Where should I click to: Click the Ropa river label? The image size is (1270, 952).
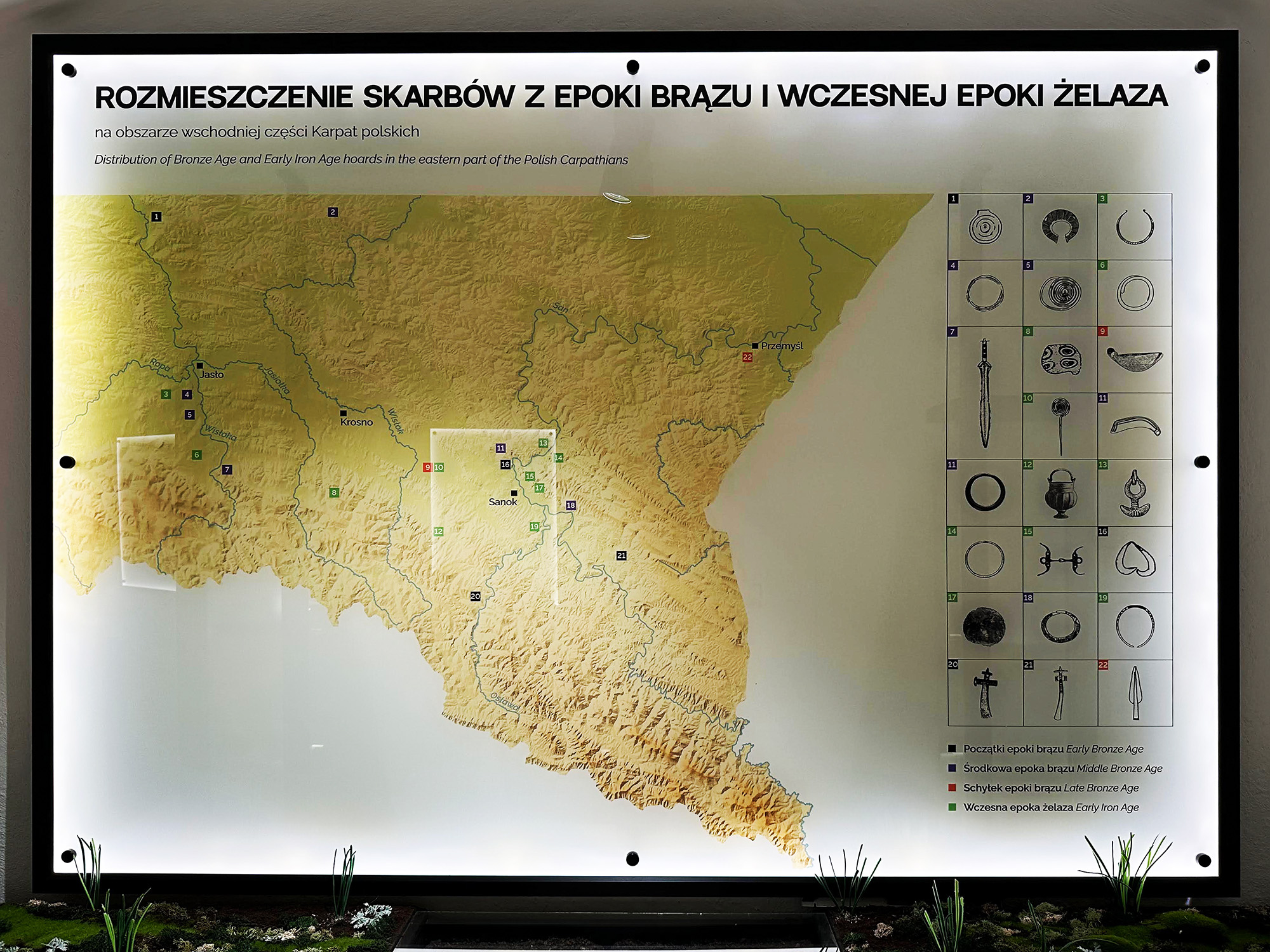pyautogui.click(x=160, y=365)
